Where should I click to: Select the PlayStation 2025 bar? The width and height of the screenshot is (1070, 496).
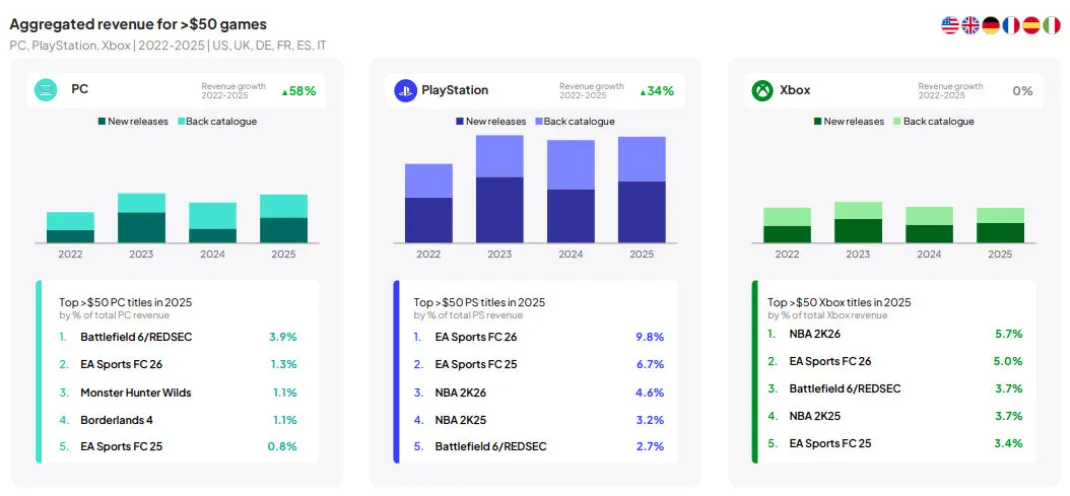(x=641, y=190)
